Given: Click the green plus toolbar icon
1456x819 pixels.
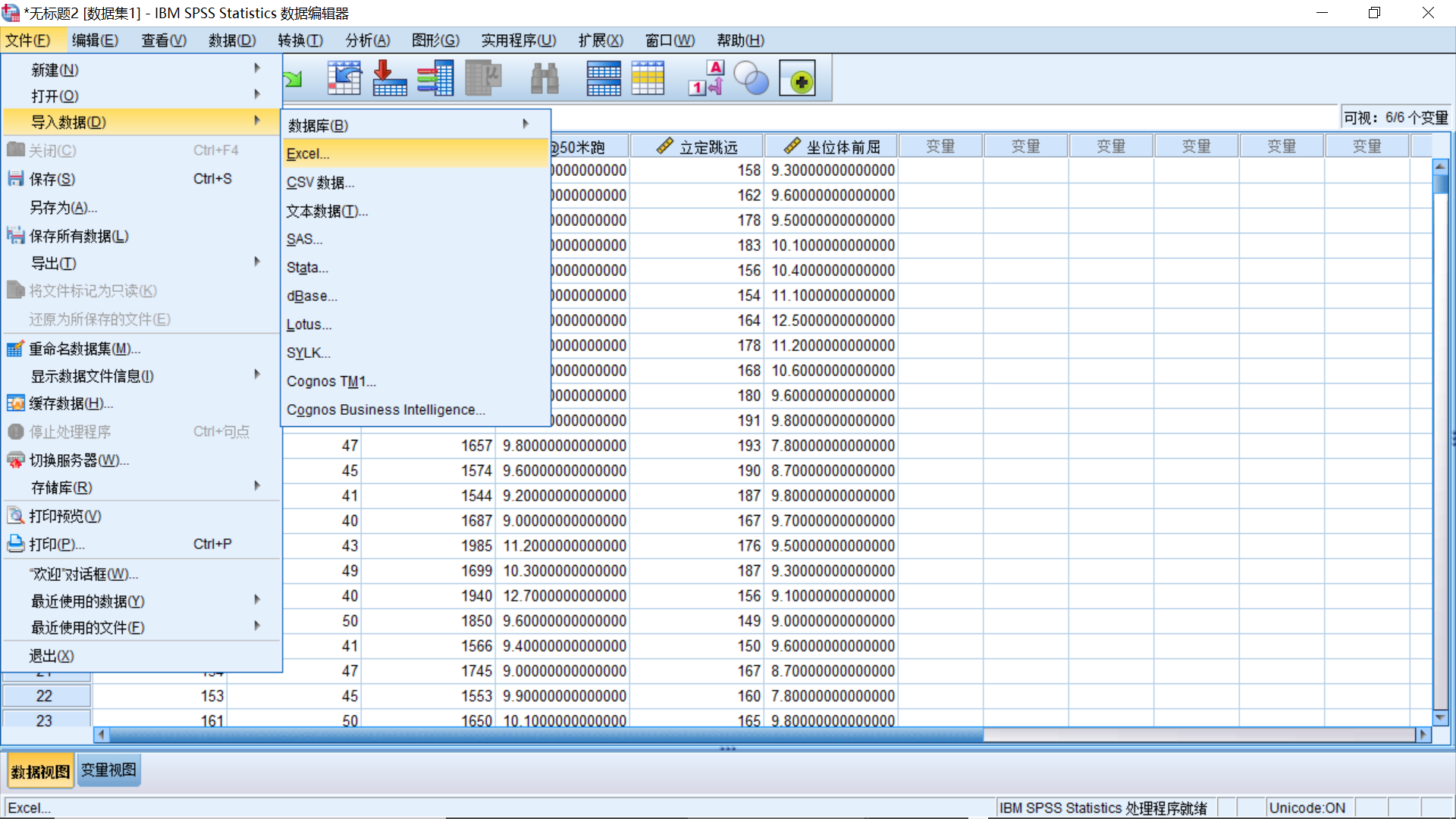Looking at the screenshot, I should (798, 78).
